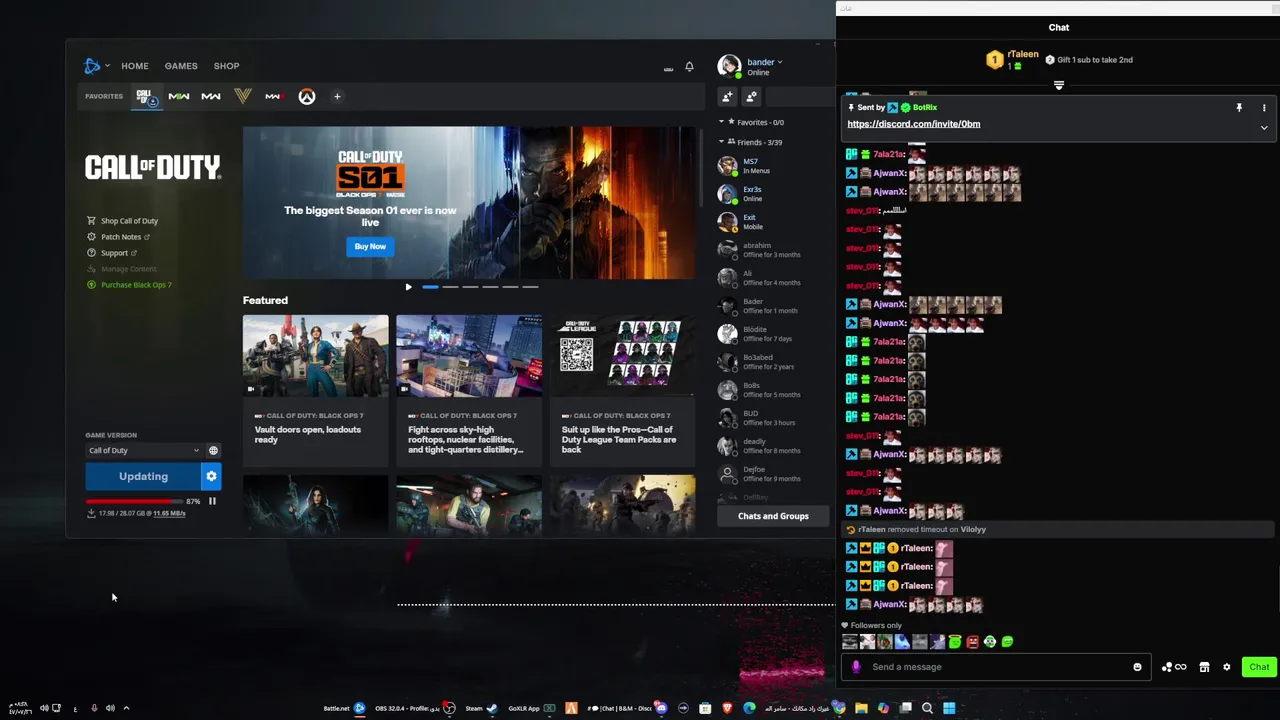Collapse the Friends 3/39 group

tap(721, 142)
